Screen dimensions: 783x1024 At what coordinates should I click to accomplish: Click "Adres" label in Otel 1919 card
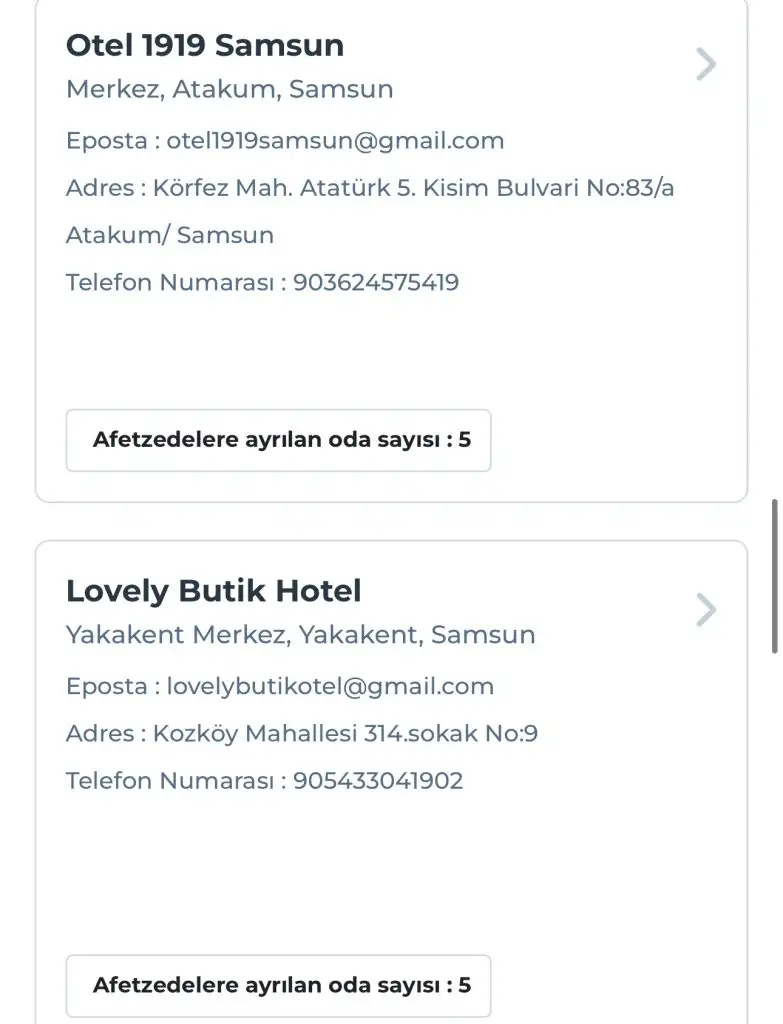coord(99,188)
